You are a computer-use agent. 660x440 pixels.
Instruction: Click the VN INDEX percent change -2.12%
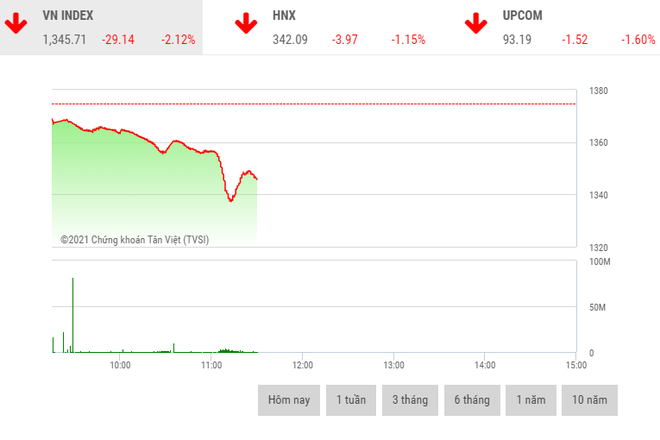(178, 40)
